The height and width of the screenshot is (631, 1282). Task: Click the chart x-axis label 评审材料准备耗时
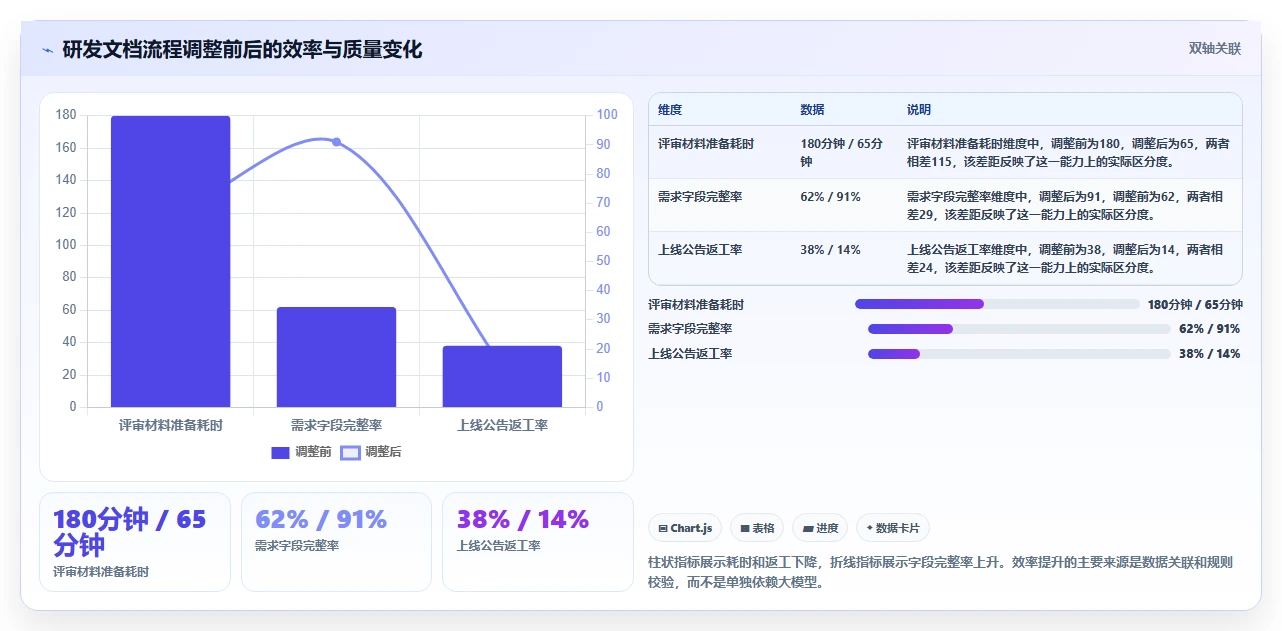(170, 425)
